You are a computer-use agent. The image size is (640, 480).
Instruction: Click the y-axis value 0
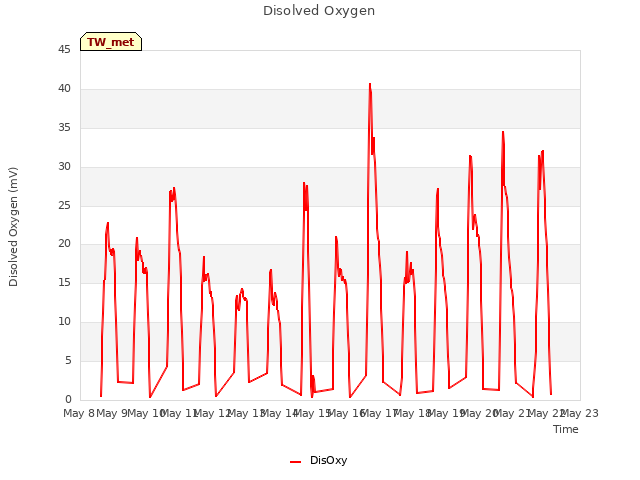pyautogui.click(x=68, y=399)
